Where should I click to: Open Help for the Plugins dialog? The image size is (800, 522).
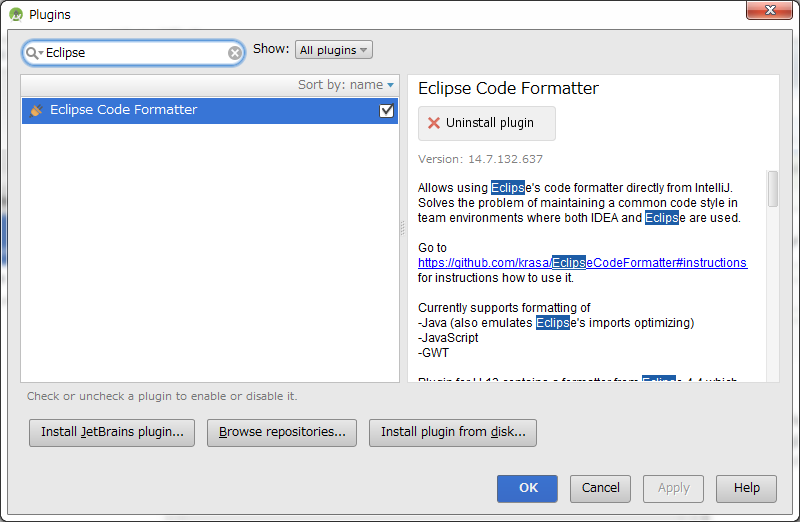pyautogui.click(x=746, y=488)
